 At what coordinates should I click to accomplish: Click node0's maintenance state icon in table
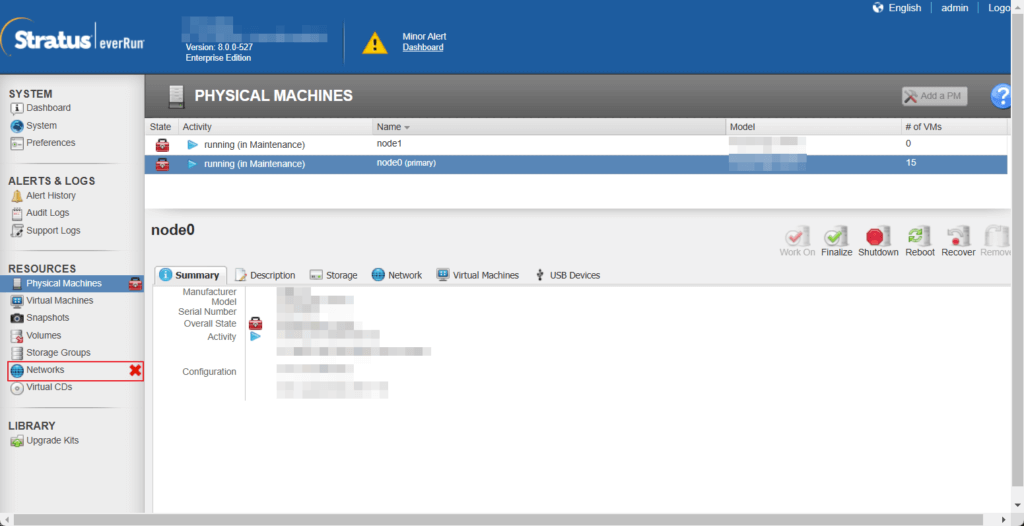pos(162,165)
